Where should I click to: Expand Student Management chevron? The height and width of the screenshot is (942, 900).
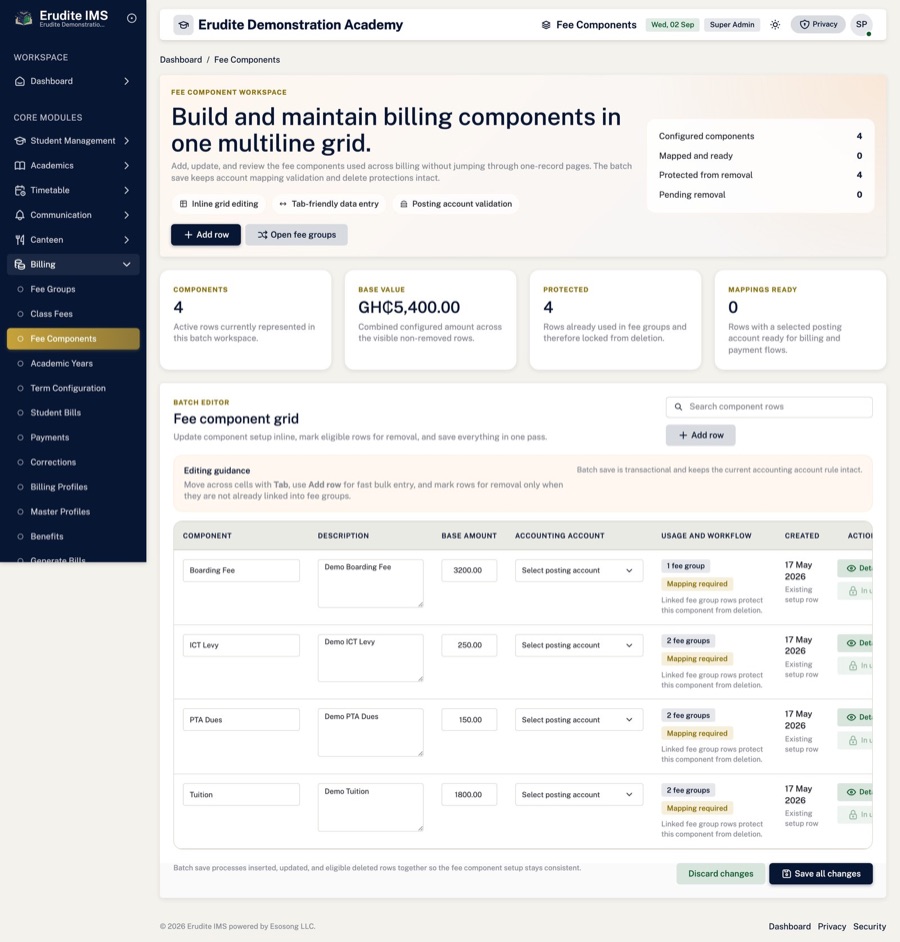coord(126,141)
